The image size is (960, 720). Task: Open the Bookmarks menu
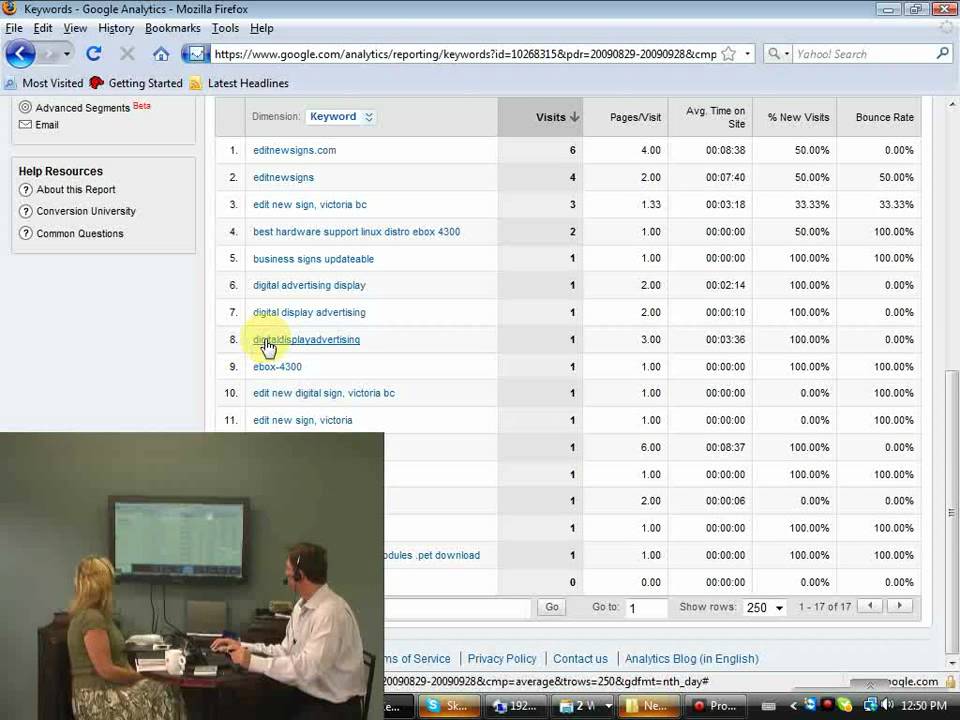click(x=173, y=28)
